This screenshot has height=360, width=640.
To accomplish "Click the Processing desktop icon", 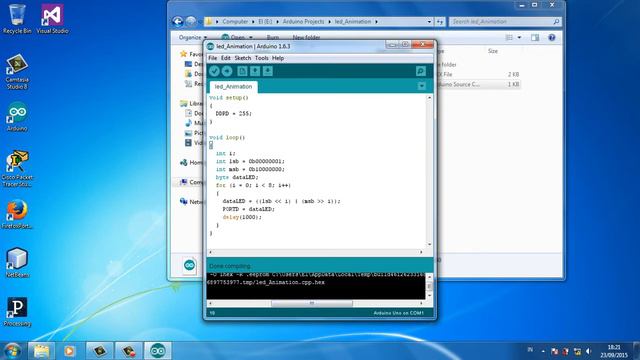I will coord(17,312).
